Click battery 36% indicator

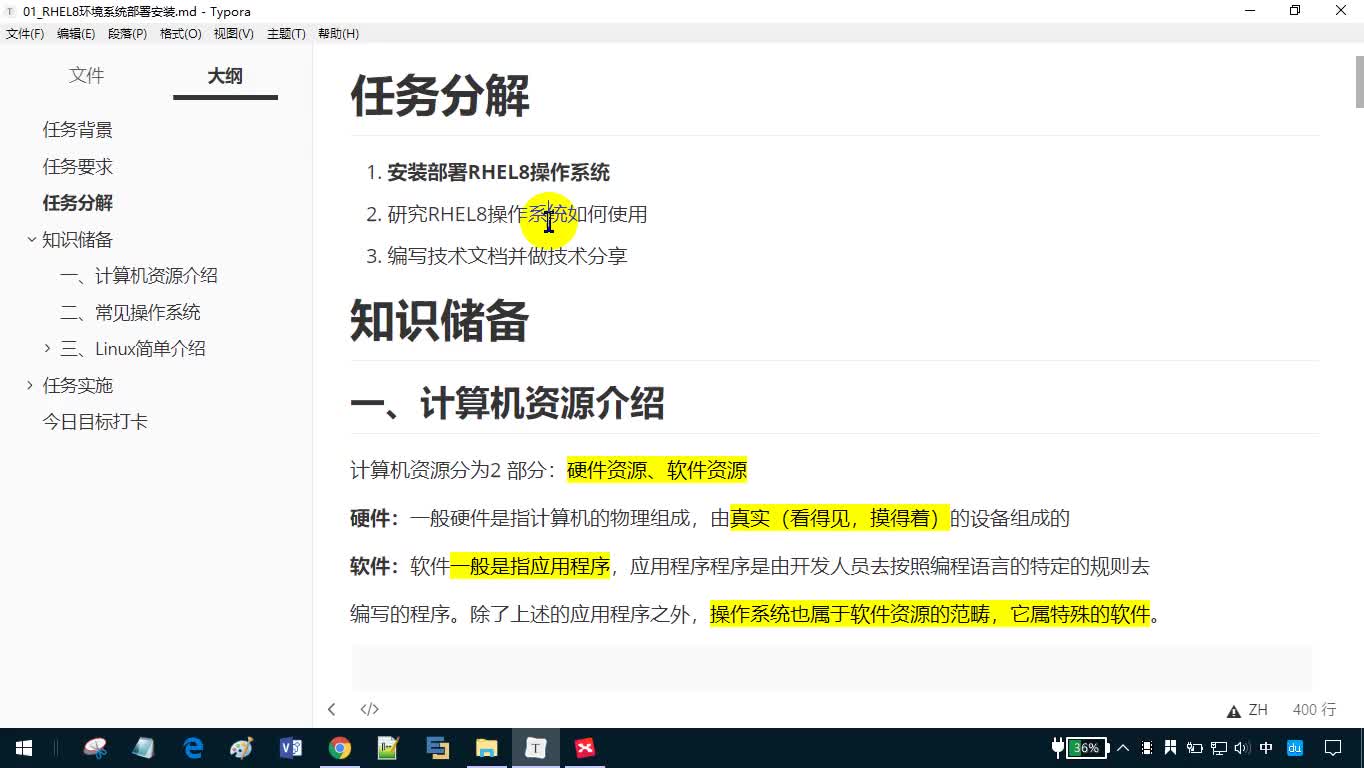[1087, 748]
